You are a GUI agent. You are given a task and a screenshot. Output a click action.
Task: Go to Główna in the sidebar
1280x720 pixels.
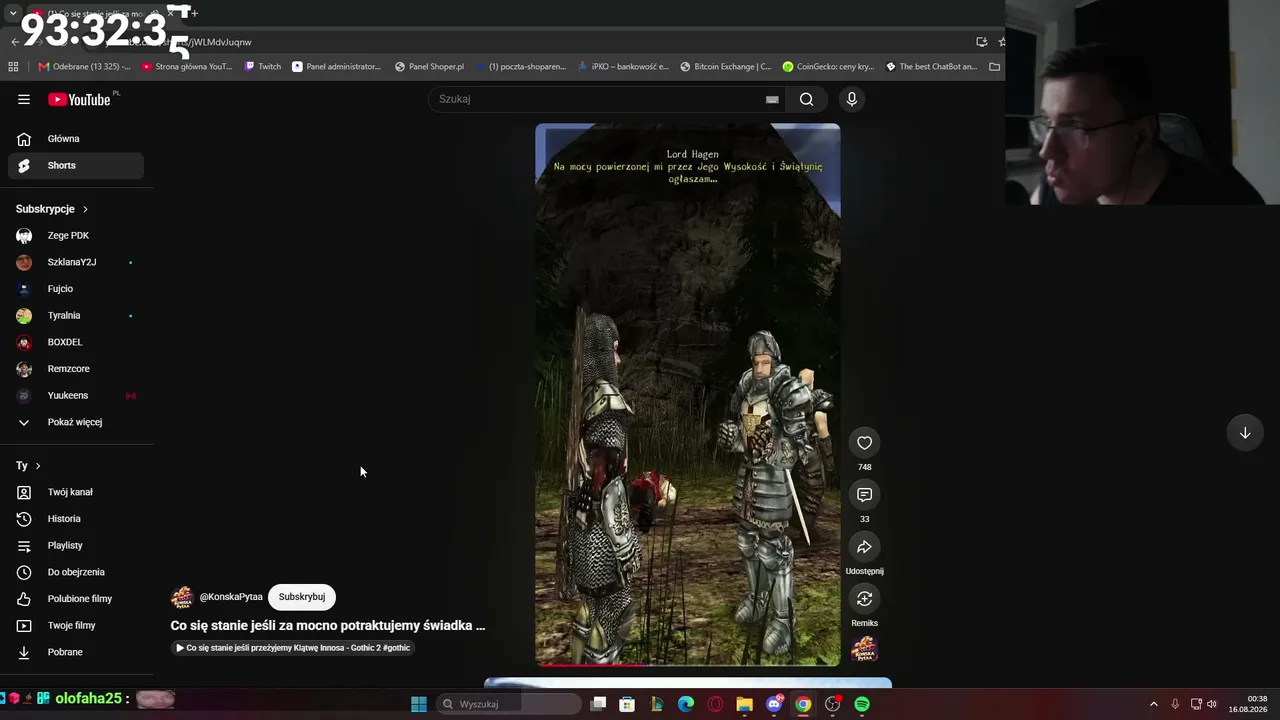coord(76,139)
